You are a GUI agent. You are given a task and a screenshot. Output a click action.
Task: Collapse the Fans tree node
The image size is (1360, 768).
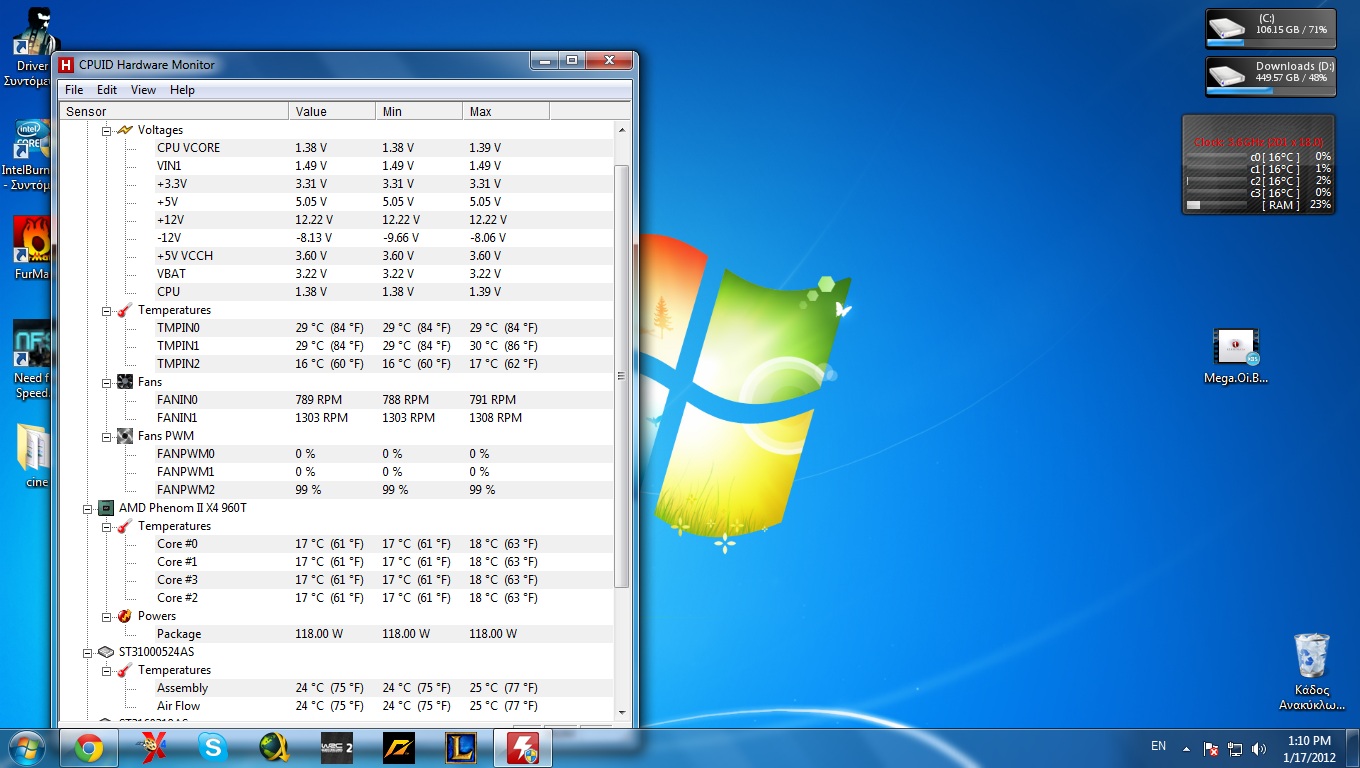coord(107,382)
